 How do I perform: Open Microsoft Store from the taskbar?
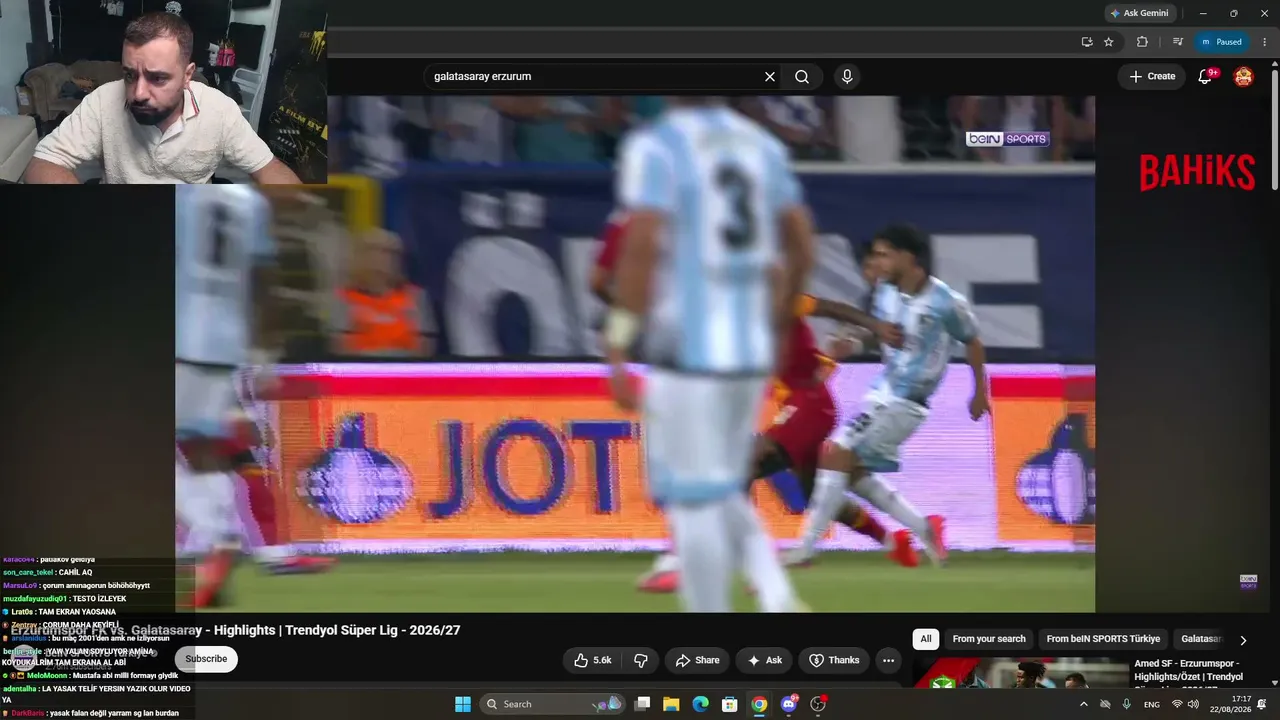click(730, 704)
